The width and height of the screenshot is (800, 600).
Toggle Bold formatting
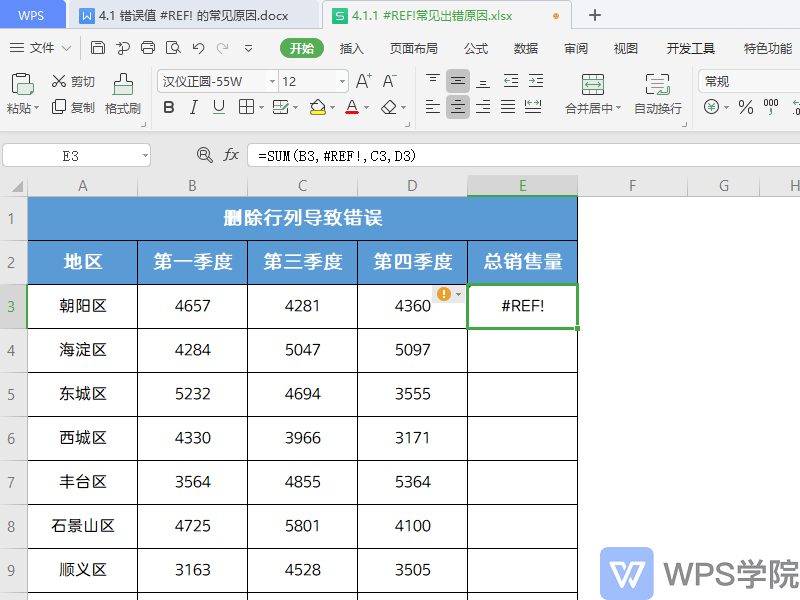coord(169,108)
